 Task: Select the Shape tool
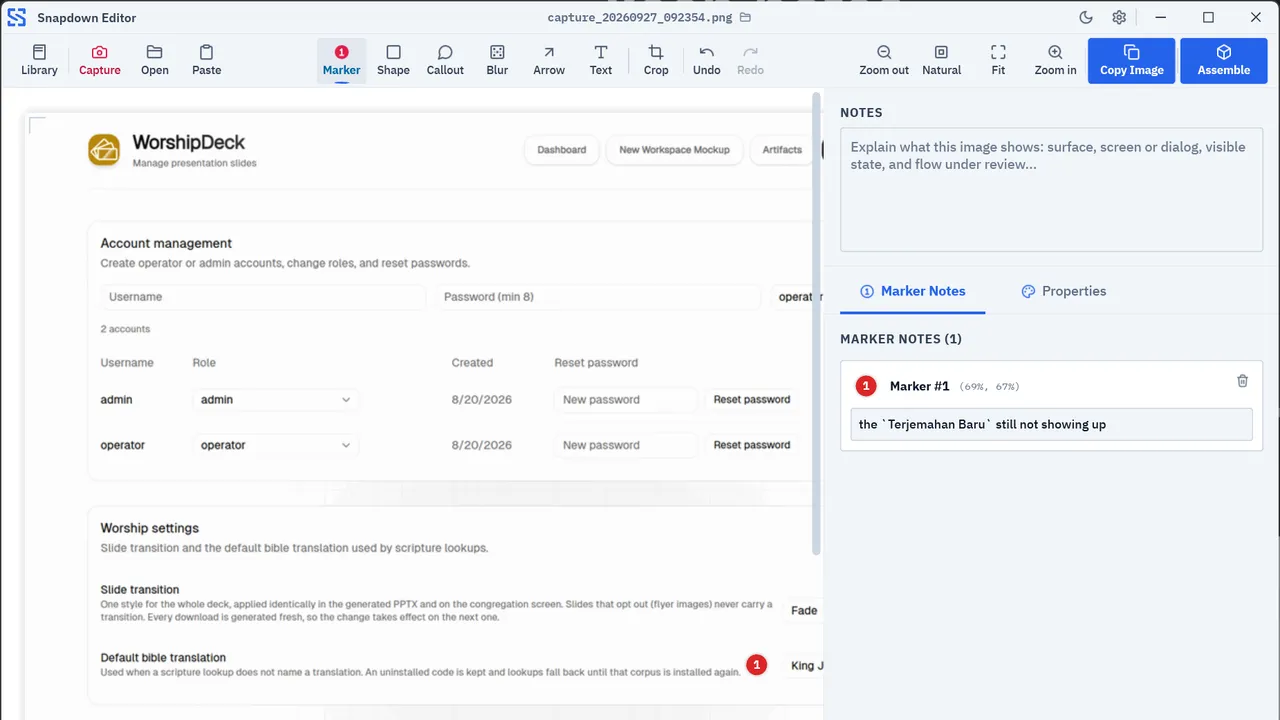tap(393, 60)
